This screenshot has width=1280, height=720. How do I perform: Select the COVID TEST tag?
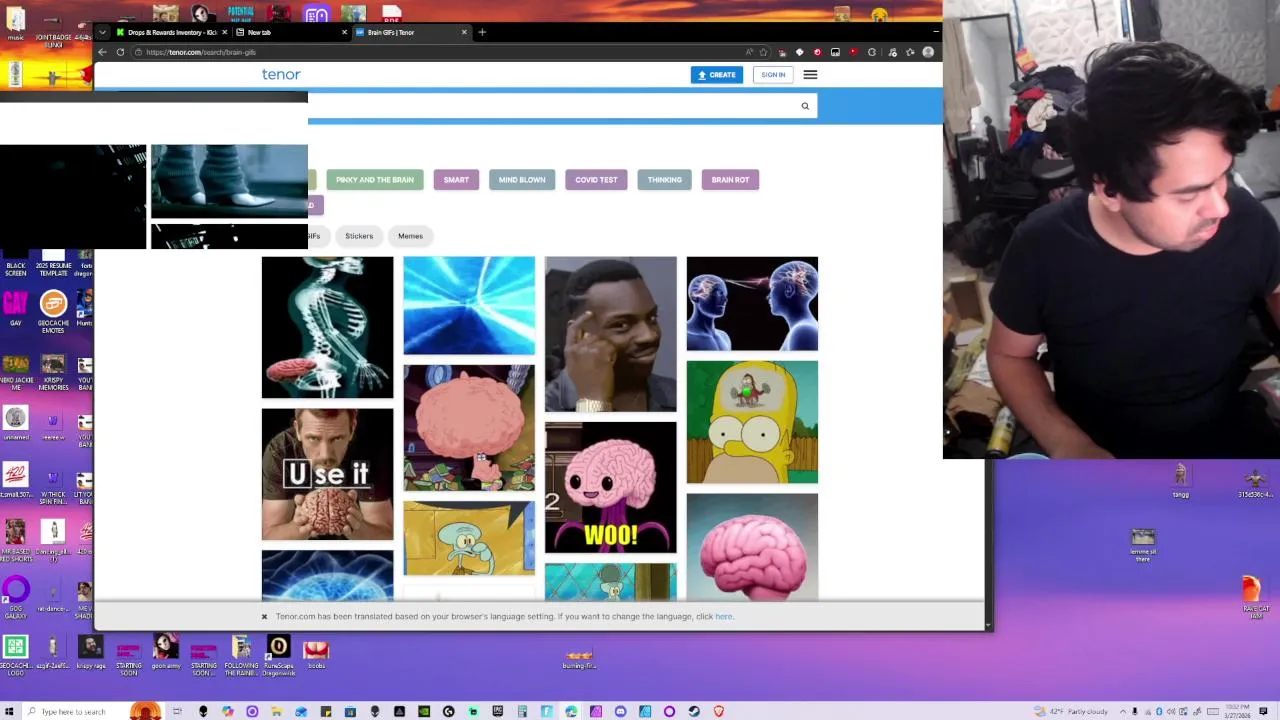pos(596,180)
